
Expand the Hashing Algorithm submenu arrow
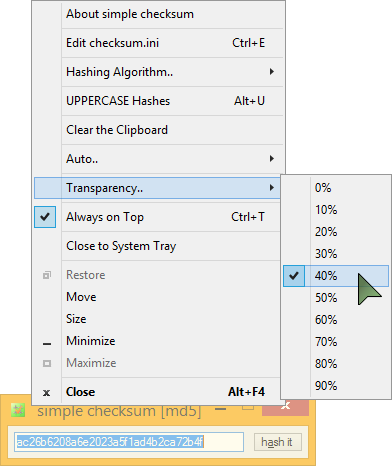tap(272, 72)
